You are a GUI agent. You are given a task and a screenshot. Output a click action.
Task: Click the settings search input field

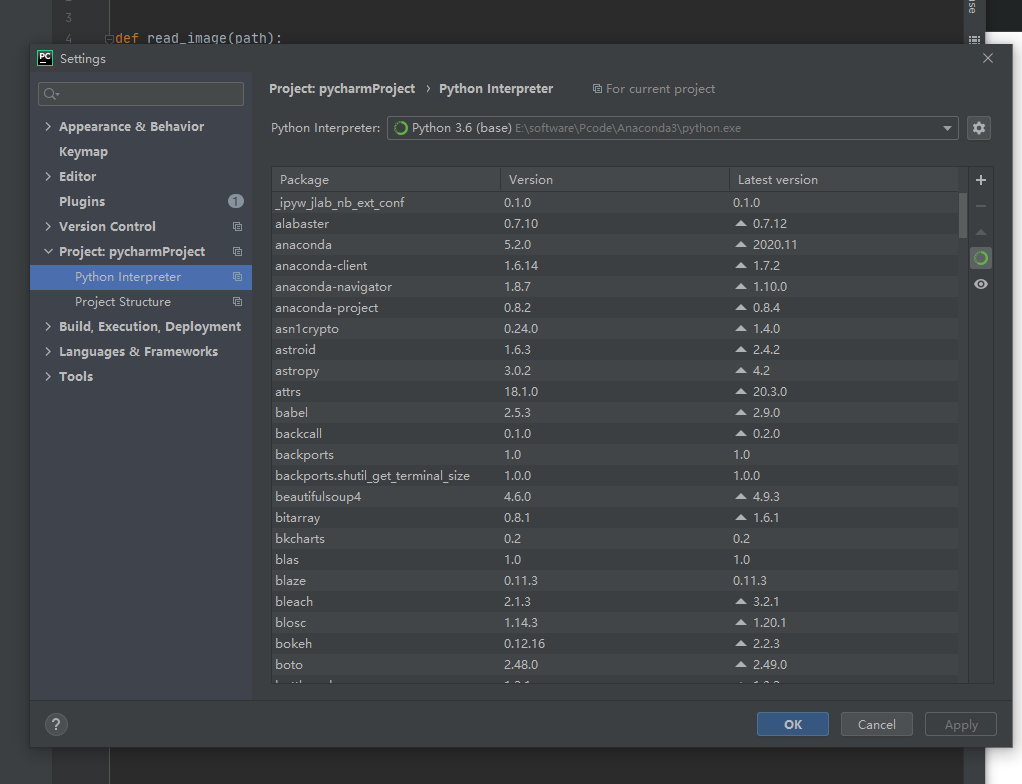point(141,94)
